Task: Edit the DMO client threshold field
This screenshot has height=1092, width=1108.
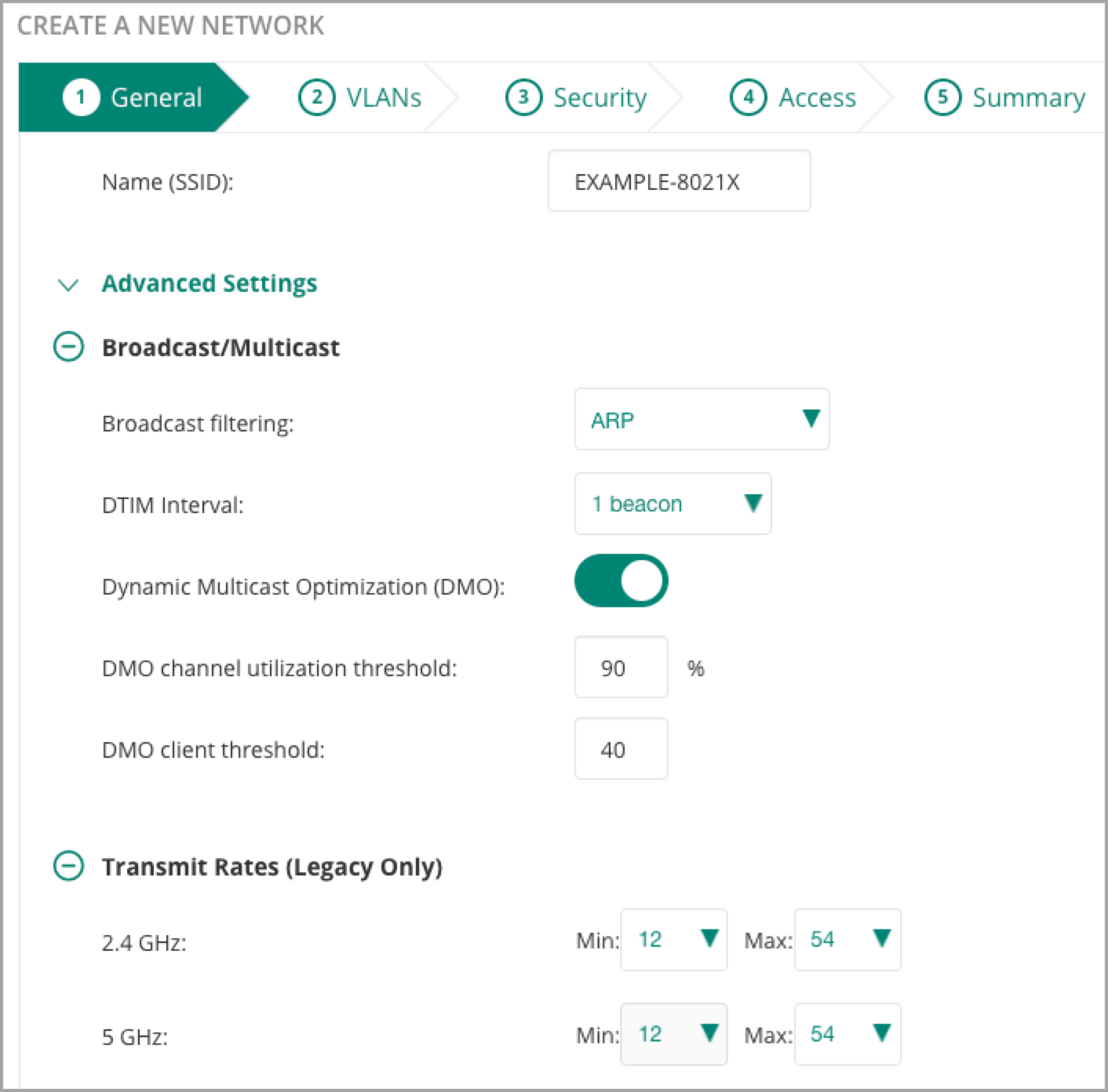Action: tap(621, 748)
